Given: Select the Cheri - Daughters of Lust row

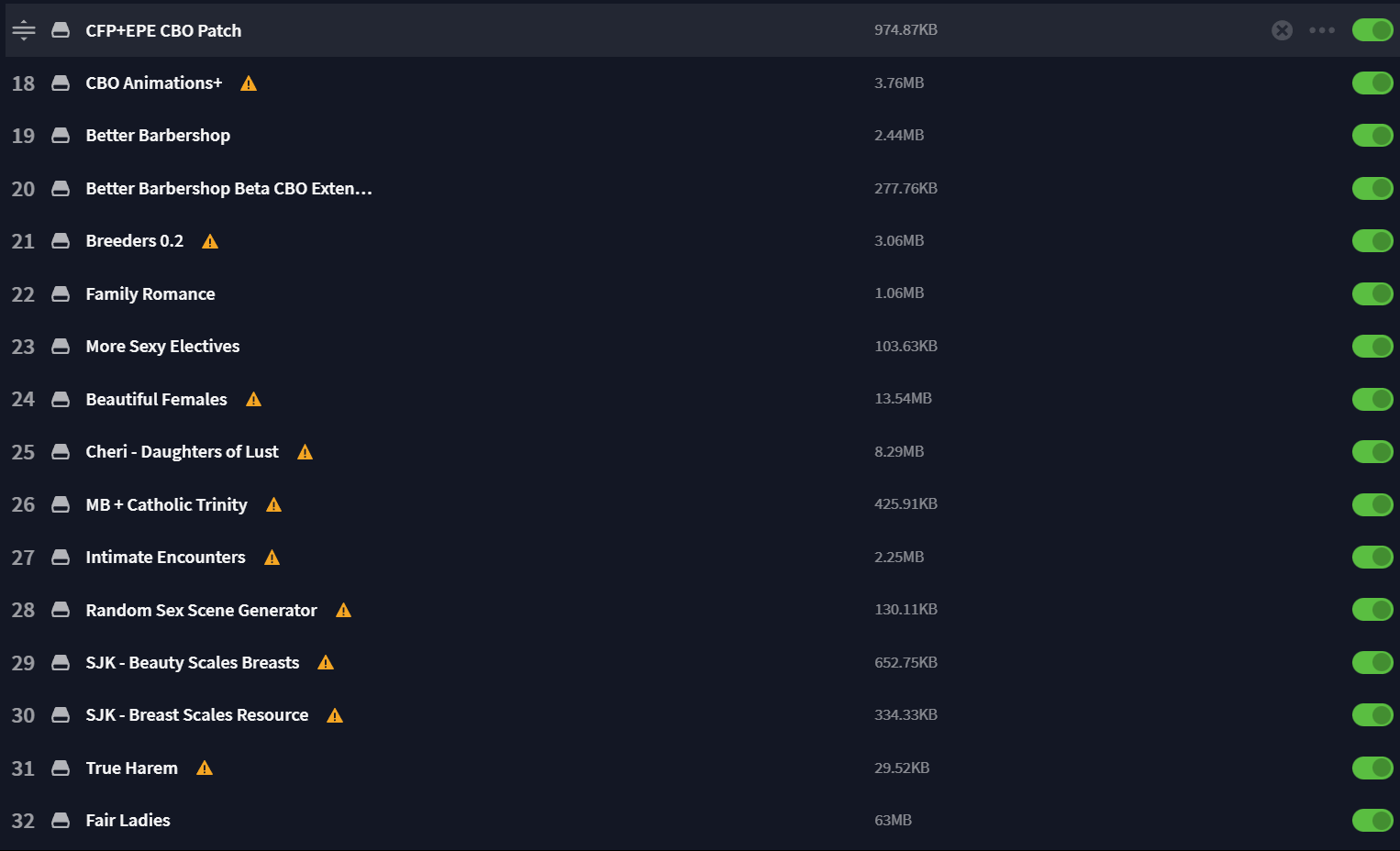Looking at the screenshot, I should 700,452.
